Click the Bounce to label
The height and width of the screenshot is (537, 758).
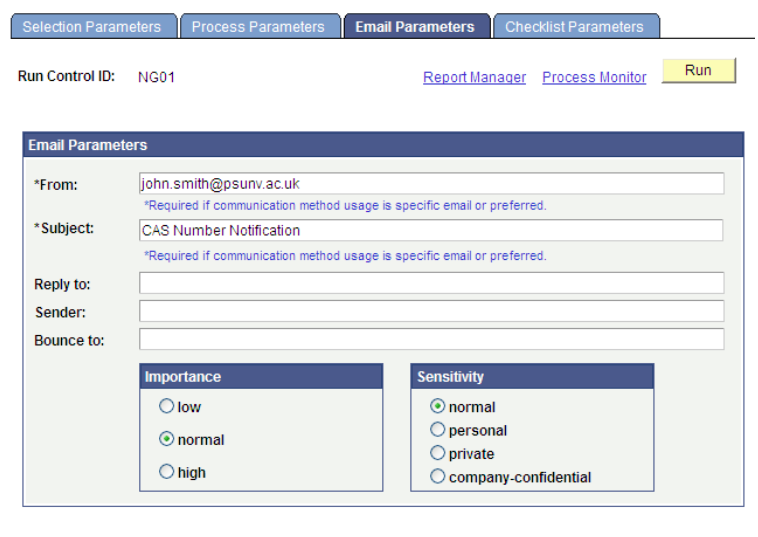click(69, 341)
